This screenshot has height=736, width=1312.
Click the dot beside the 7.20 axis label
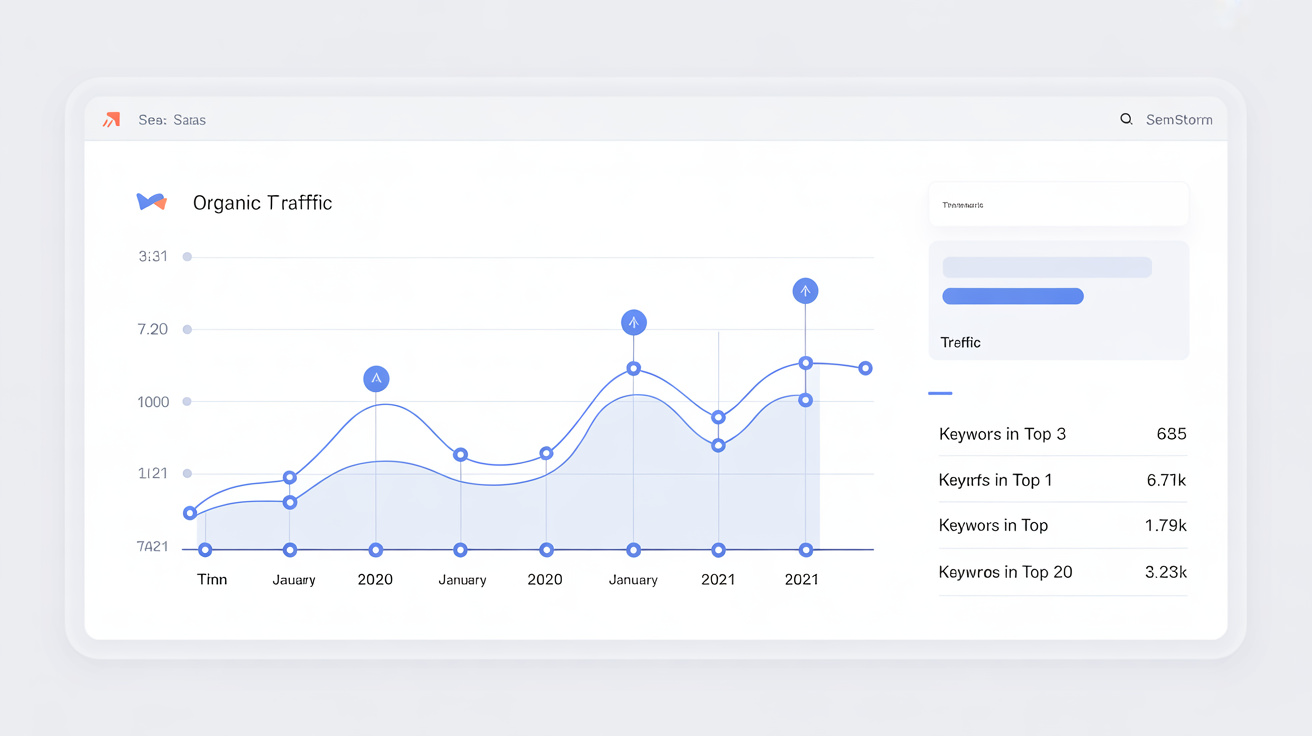click(x=187, y=329)
